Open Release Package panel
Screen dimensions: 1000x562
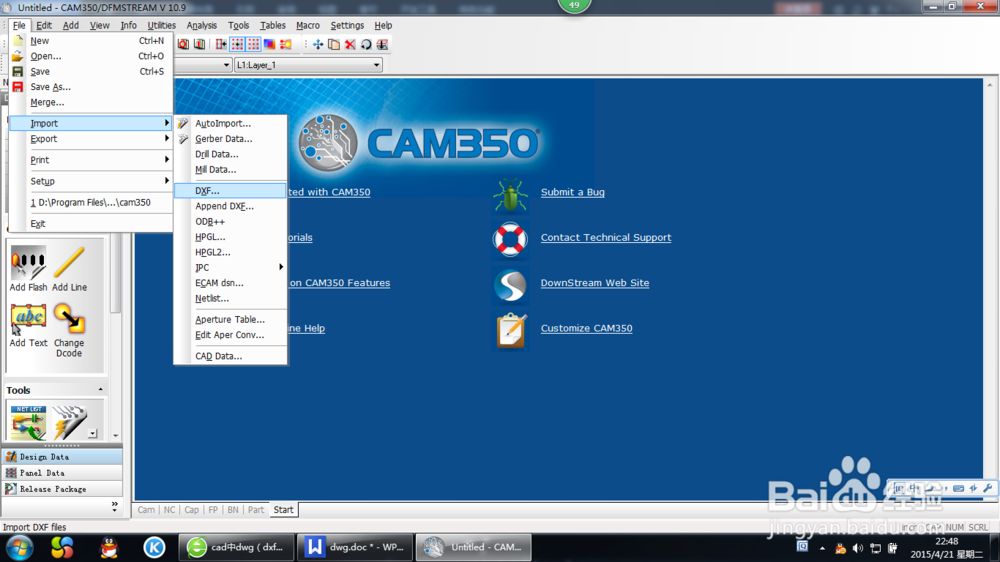62,489
